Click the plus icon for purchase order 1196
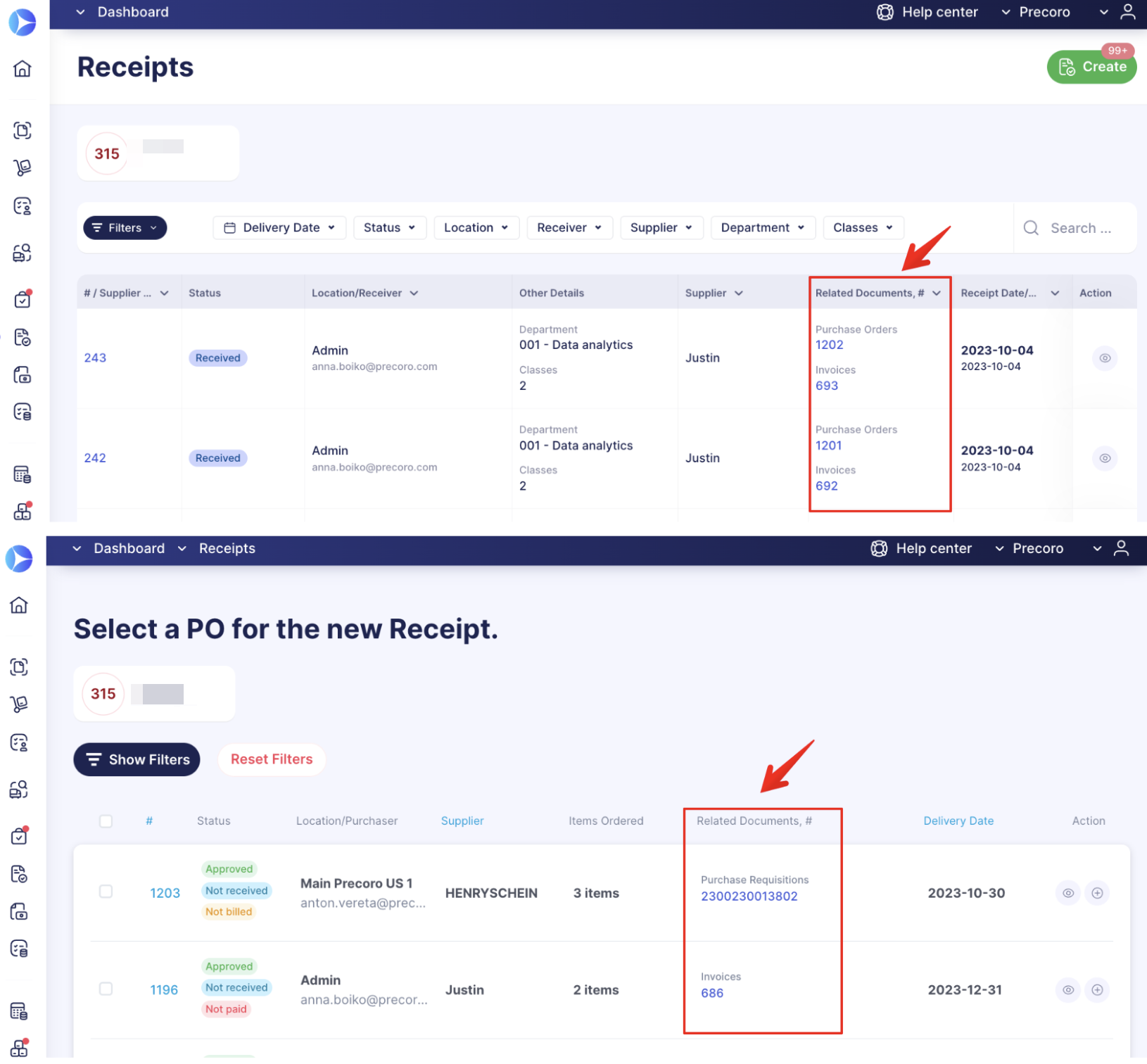Image resolution: width=1147 pixels, height=1064 pixels. pyautogui.click(x=1097, y=990)
